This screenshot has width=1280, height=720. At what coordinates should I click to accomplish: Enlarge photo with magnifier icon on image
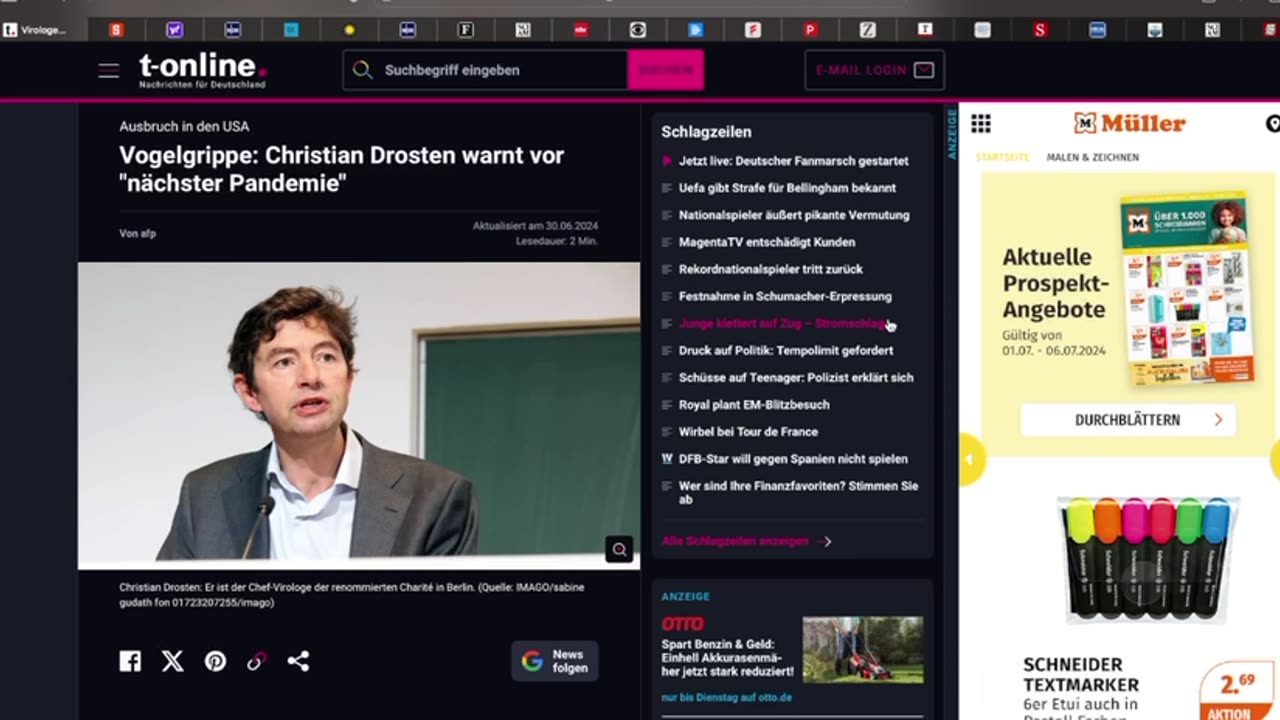coord(619,549)
